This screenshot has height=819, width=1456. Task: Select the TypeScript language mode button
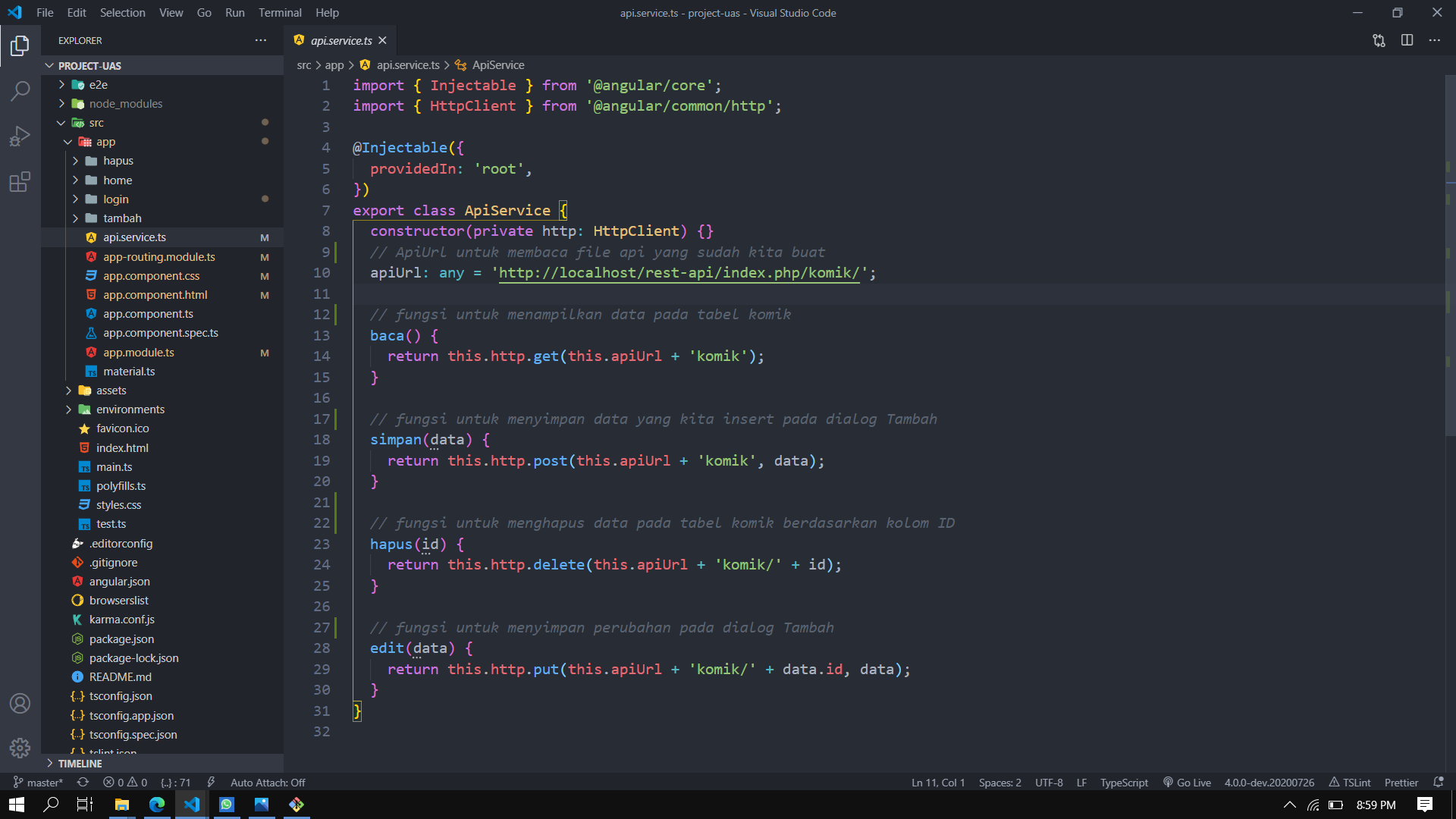click(x=1124, y=782)
